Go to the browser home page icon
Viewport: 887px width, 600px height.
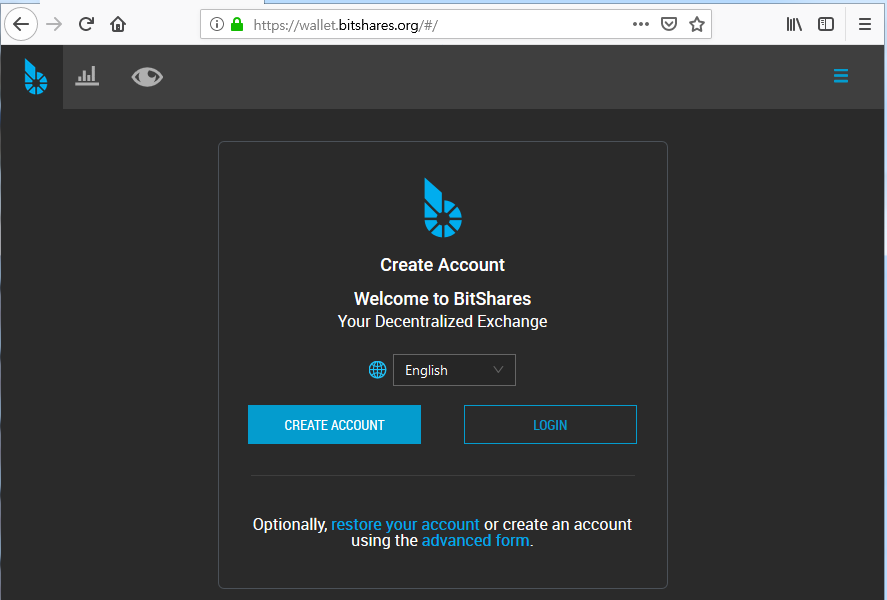tap(118, 24)
